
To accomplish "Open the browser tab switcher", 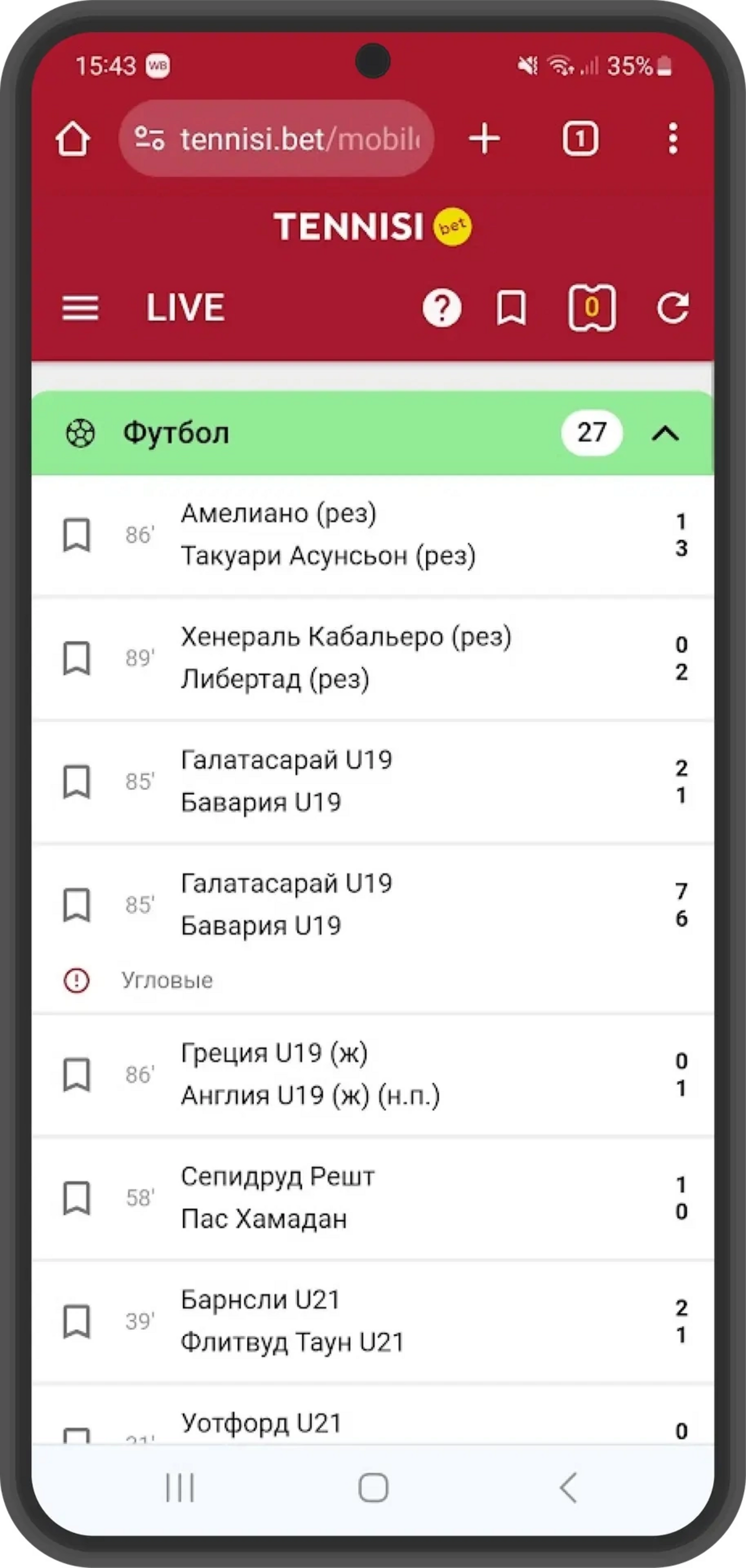I will [580, 139].
